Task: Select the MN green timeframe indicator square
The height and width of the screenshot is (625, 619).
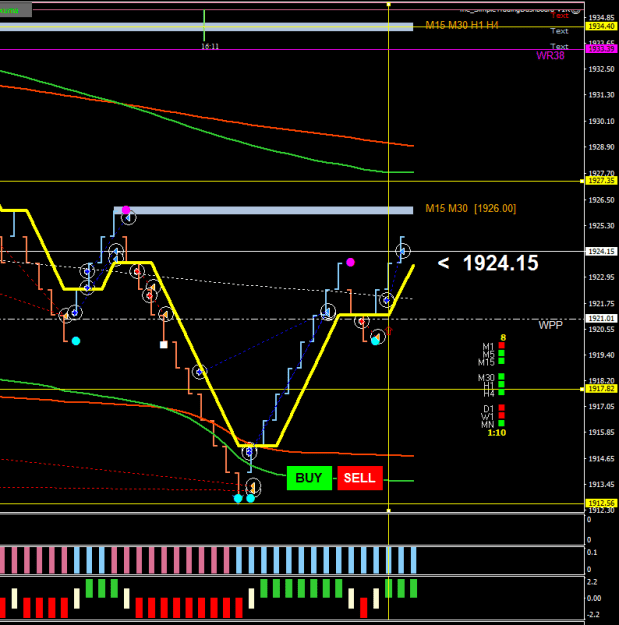Action: [x=501, y=423]
